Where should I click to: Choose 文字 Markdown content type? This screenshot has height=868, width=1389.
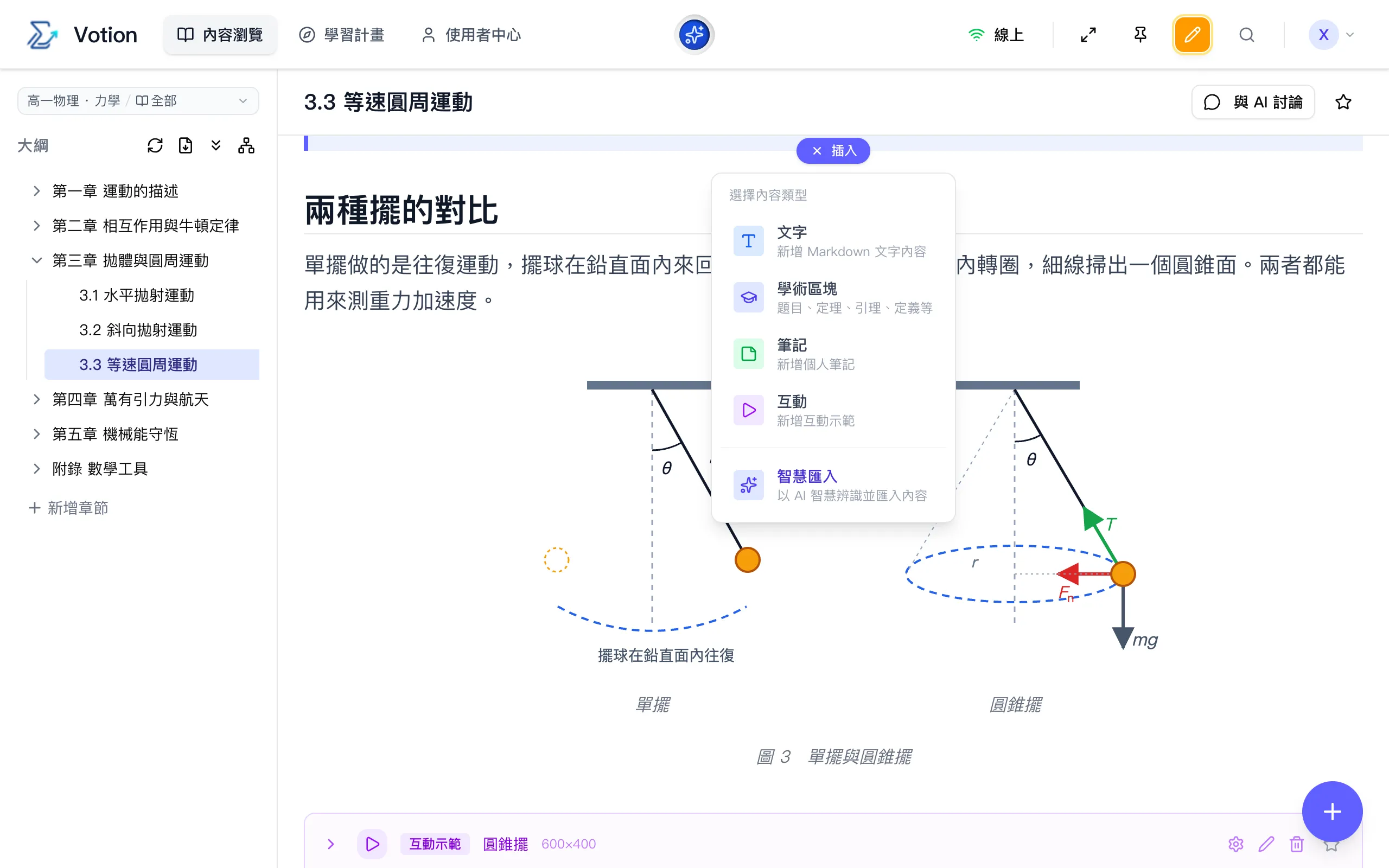pos(833,242)
